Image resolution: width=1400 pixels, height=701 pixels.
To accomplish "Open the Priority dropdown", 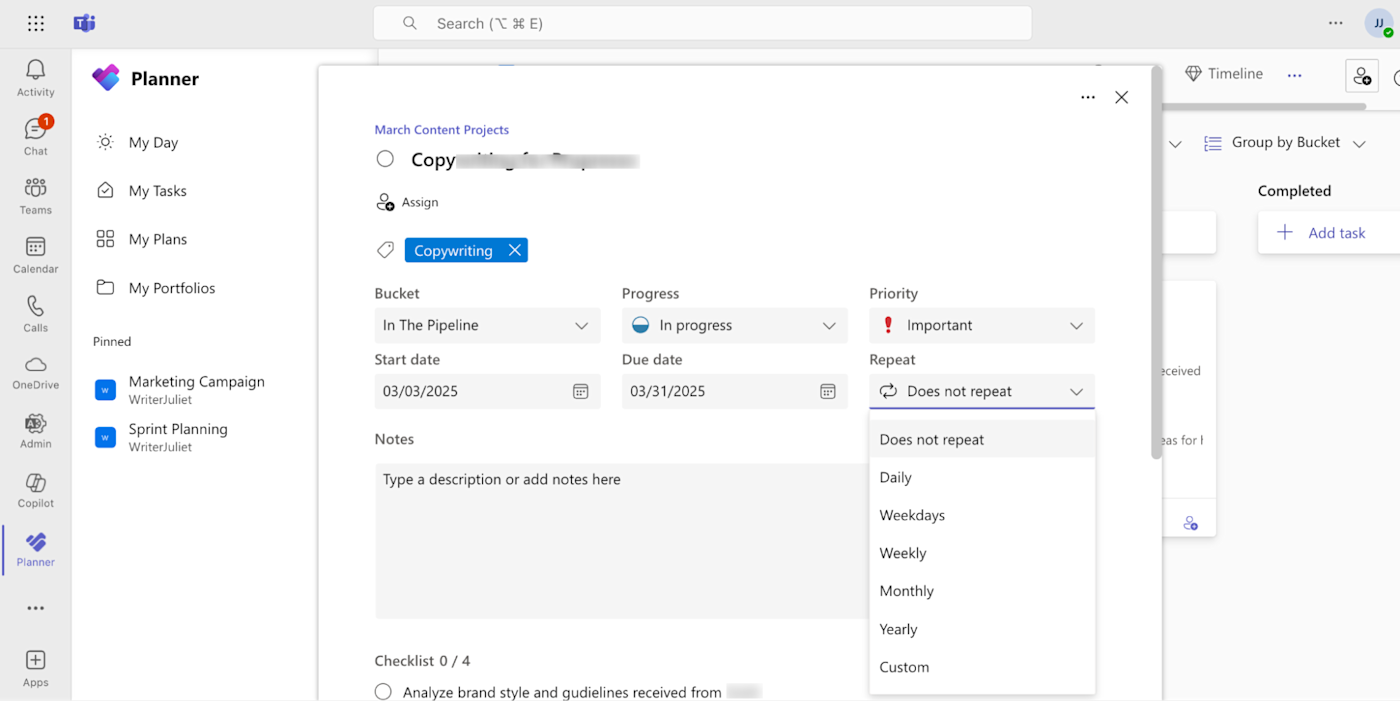I will coord(981,325).
